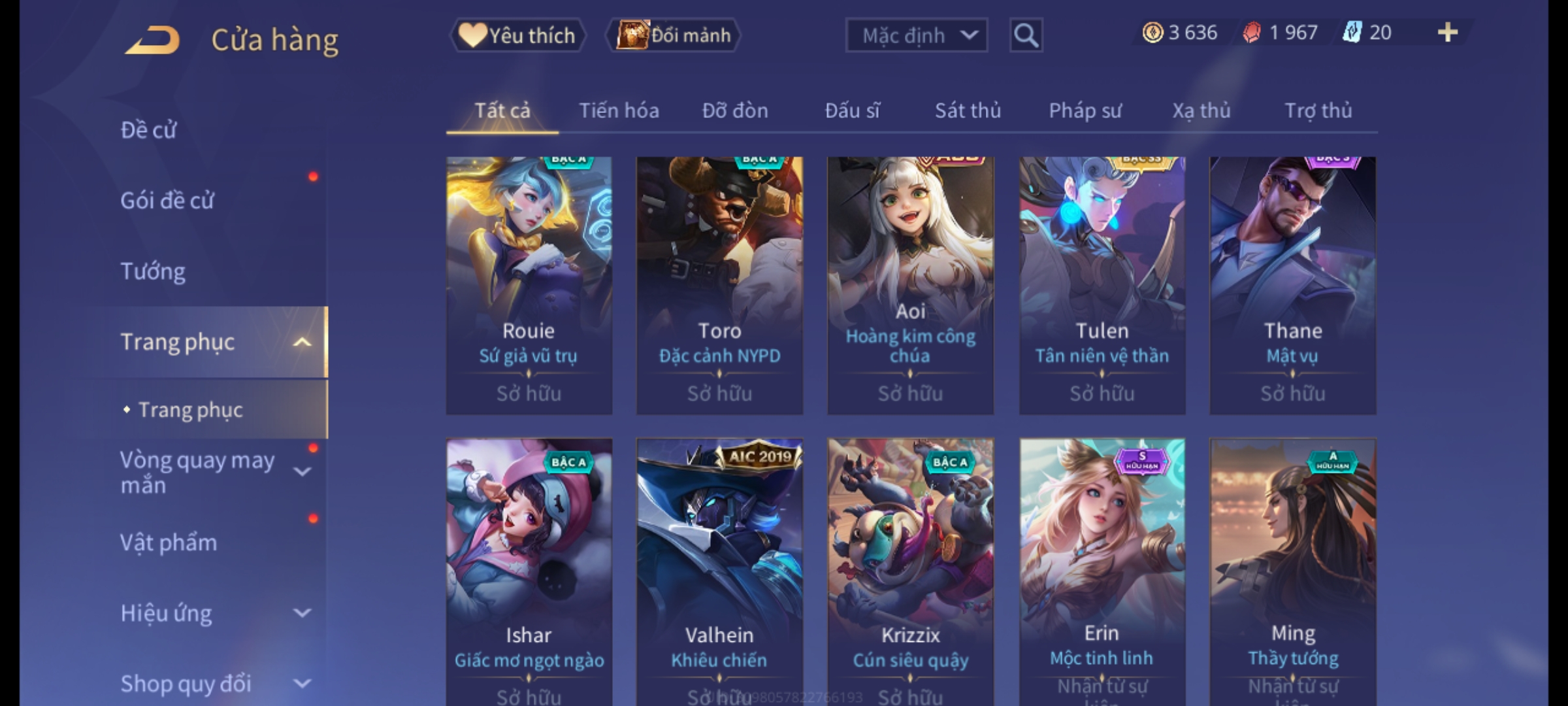Open the Mặc định sort dropdown

pos(916,35)
